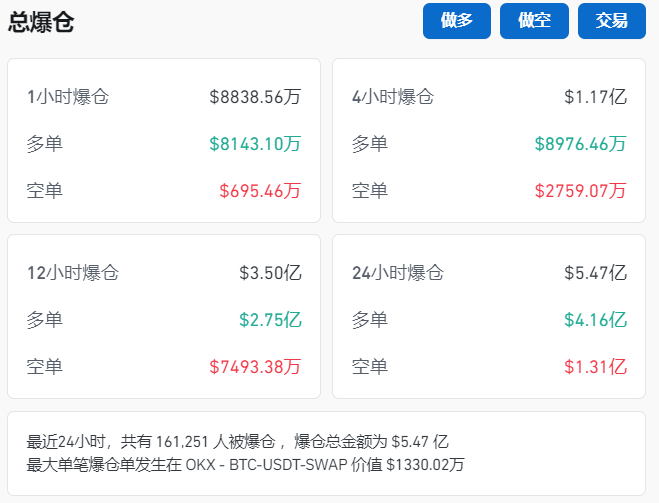
Task: Click the 做空 button
Action: click(534, 21)
